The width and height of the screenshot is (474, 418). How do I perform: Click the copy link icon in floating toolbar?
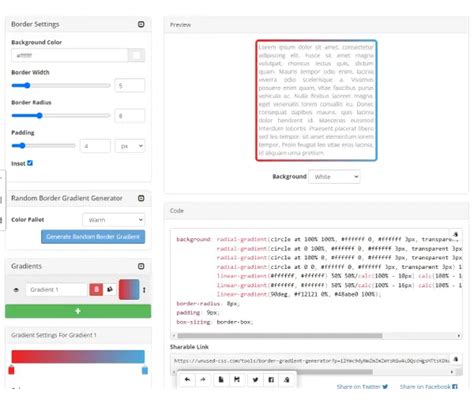[x=286, y=380]
